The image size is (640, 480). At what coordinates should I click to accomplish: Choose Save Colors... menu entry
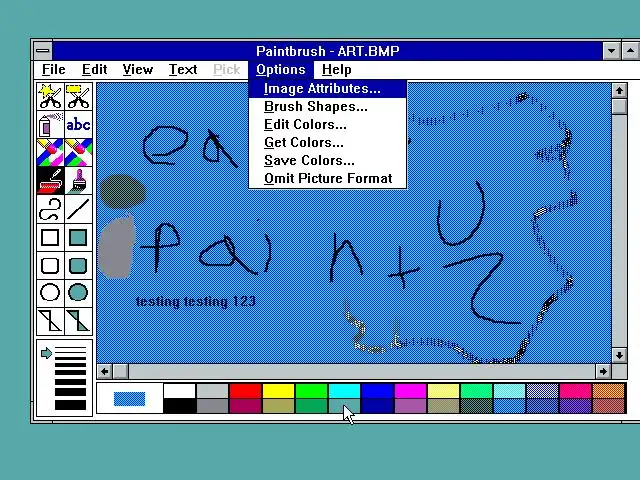(x=328, y=160)
